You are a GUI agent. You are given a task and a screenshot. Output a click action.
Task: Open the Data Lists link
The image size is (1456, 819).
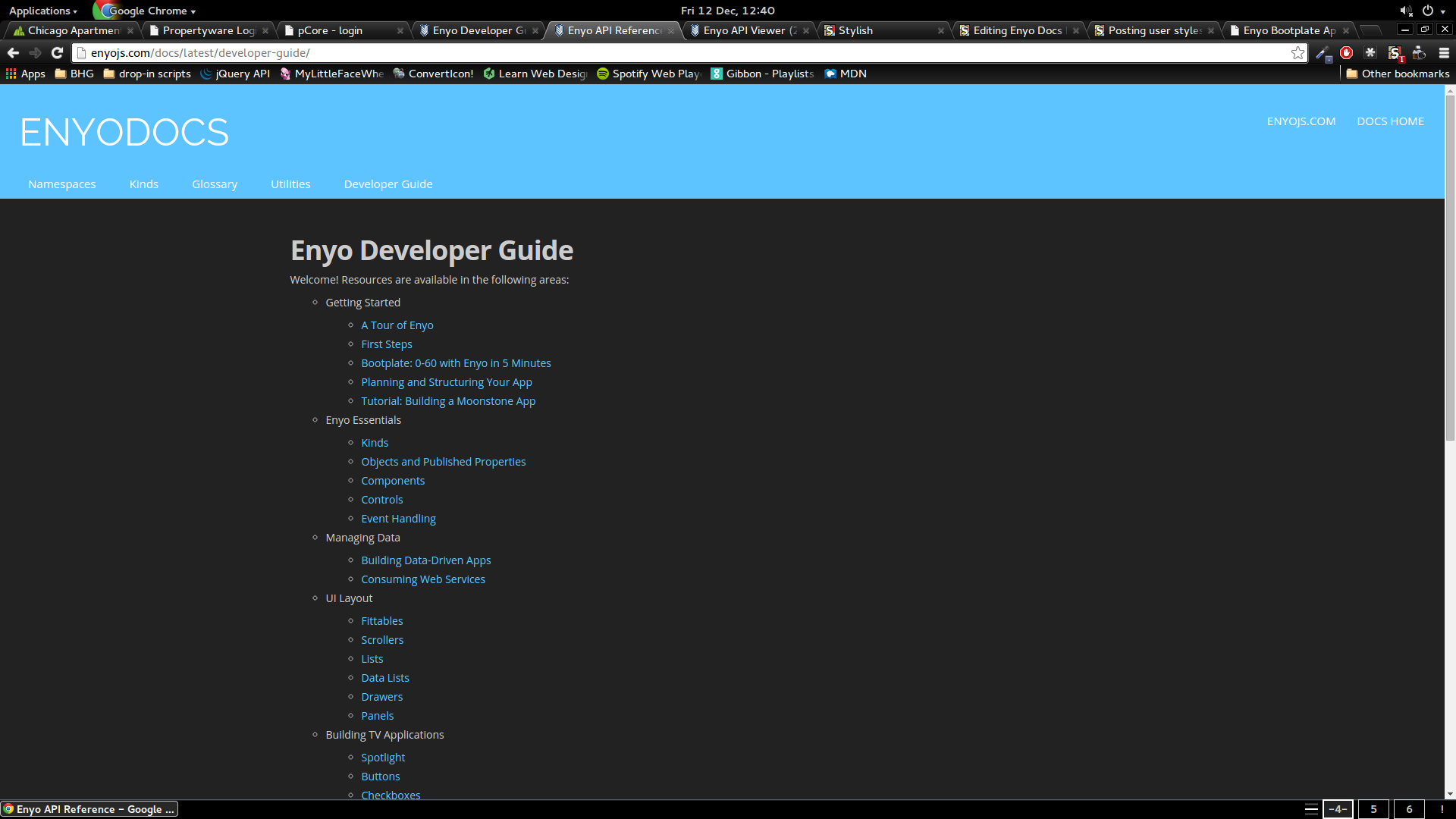pyautogui.click(x=385, y=678)
